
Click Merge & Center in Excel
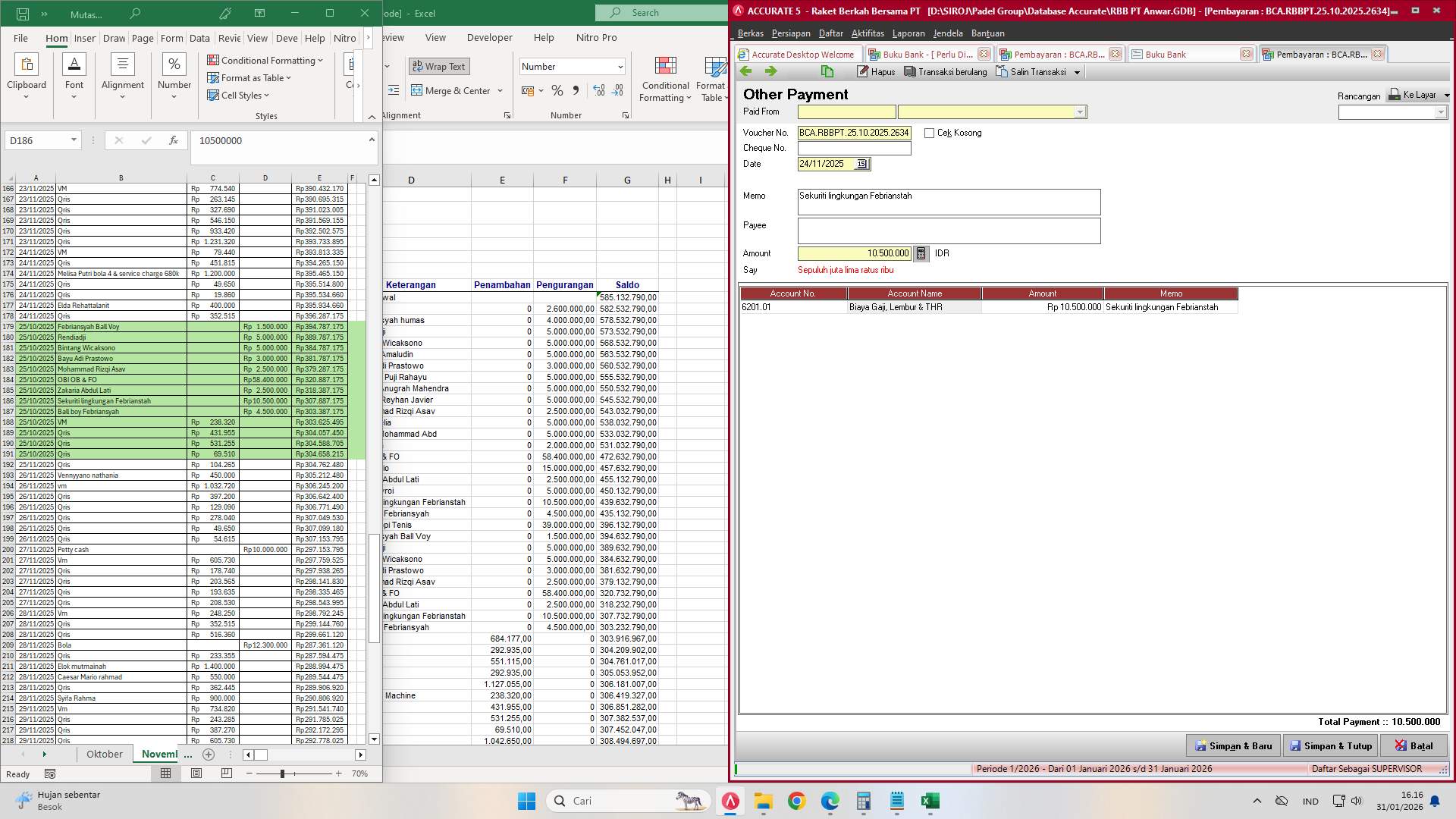coord(452,90)
